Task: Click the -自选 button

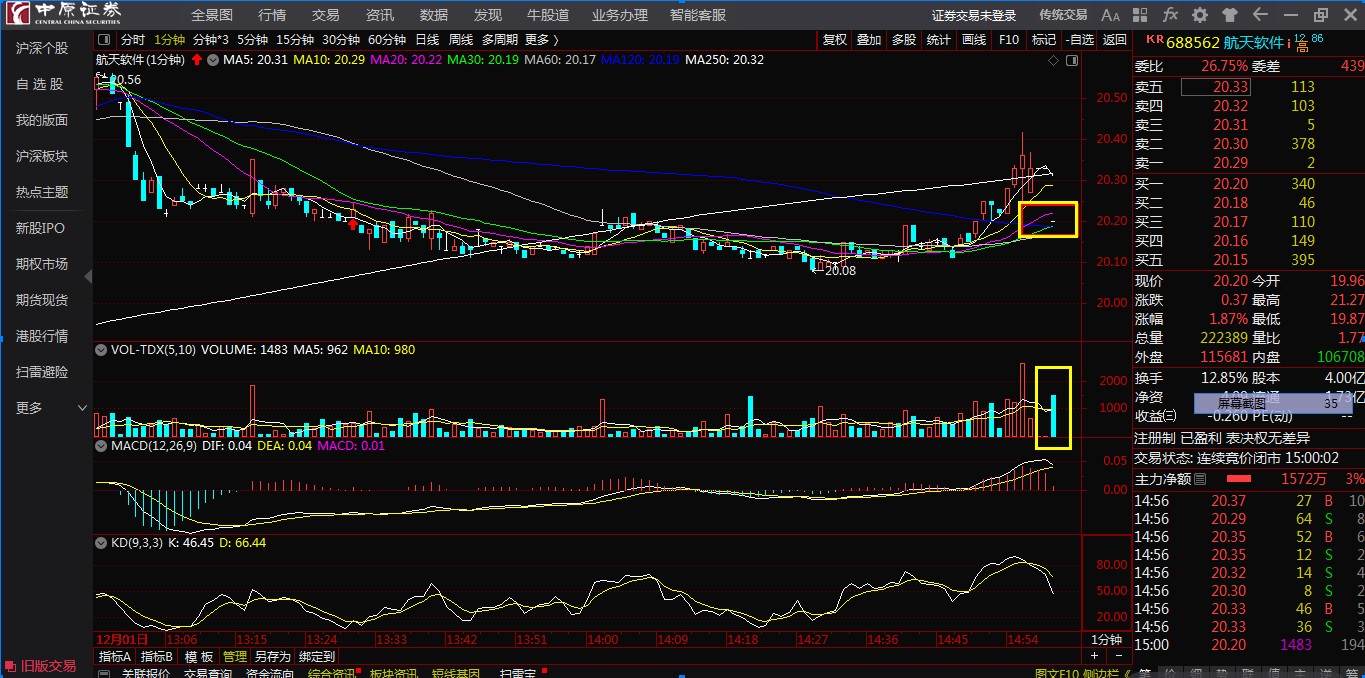Action: (1080, 40)
